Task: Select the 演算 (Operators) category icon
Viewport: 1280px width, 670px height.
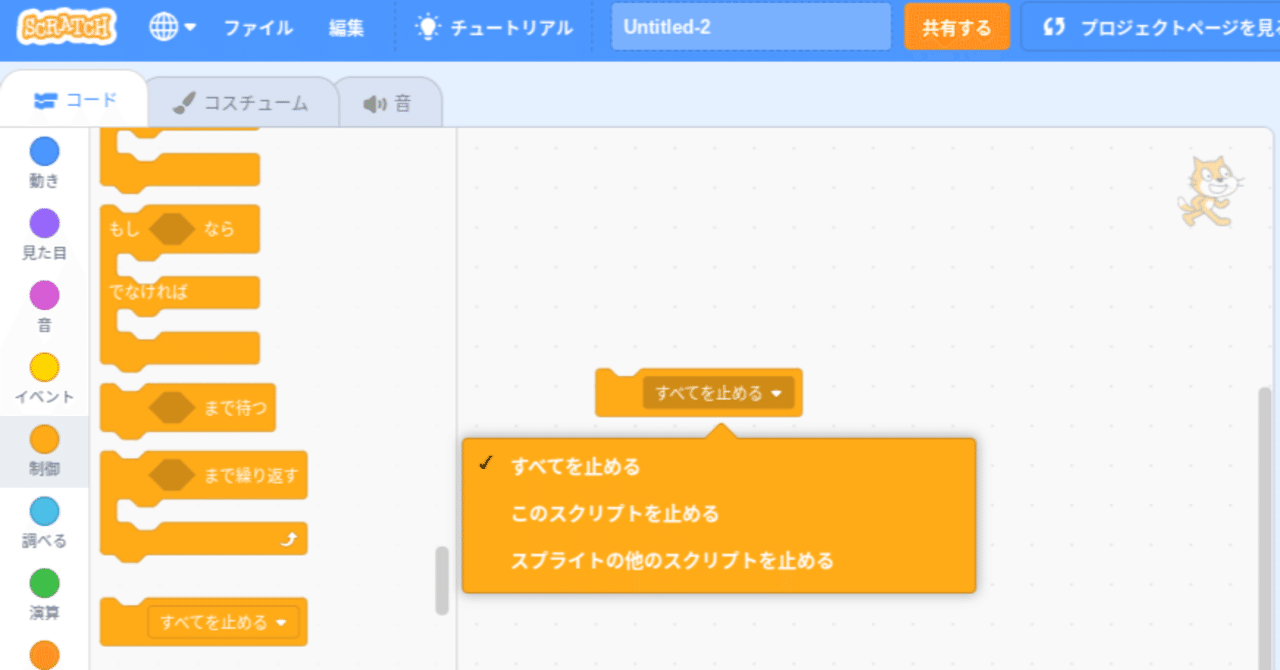Action: point(43,584)
